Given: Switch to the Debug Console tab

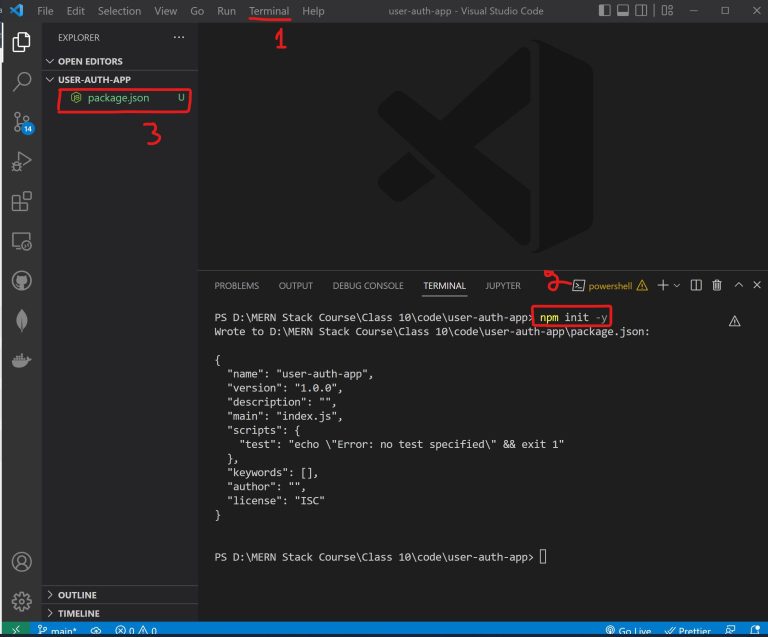Looking at the screenshot, I should (x=368, y=286).
